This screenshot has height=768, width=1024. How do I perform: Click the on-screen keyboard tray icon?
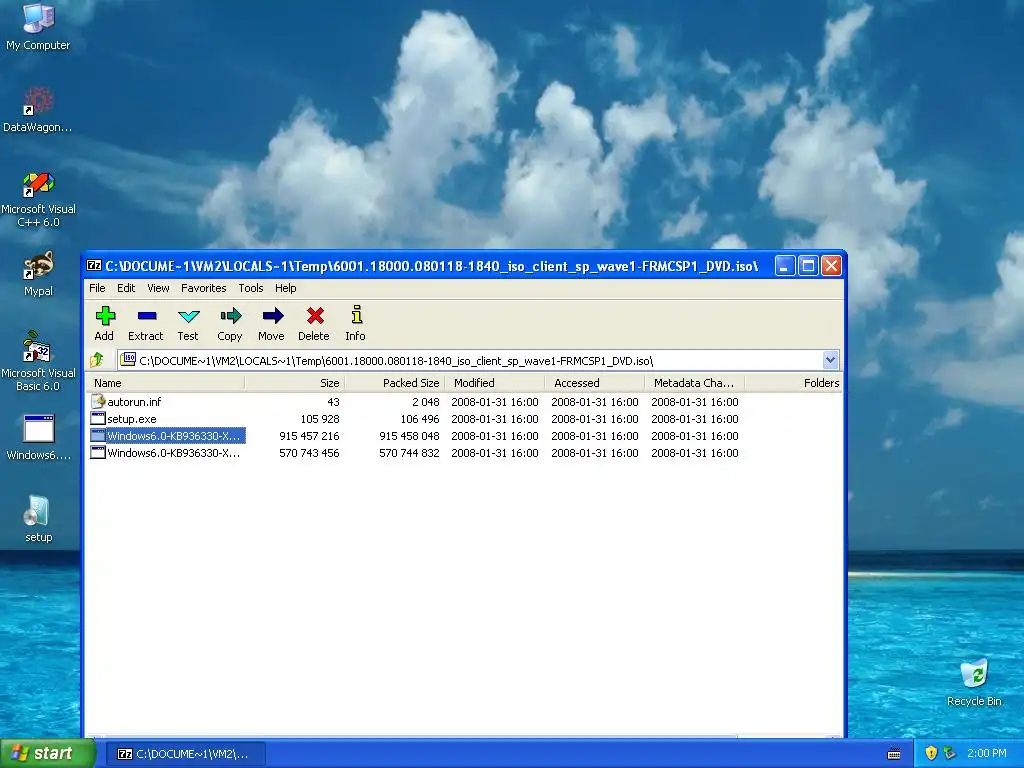pos(894,754)
